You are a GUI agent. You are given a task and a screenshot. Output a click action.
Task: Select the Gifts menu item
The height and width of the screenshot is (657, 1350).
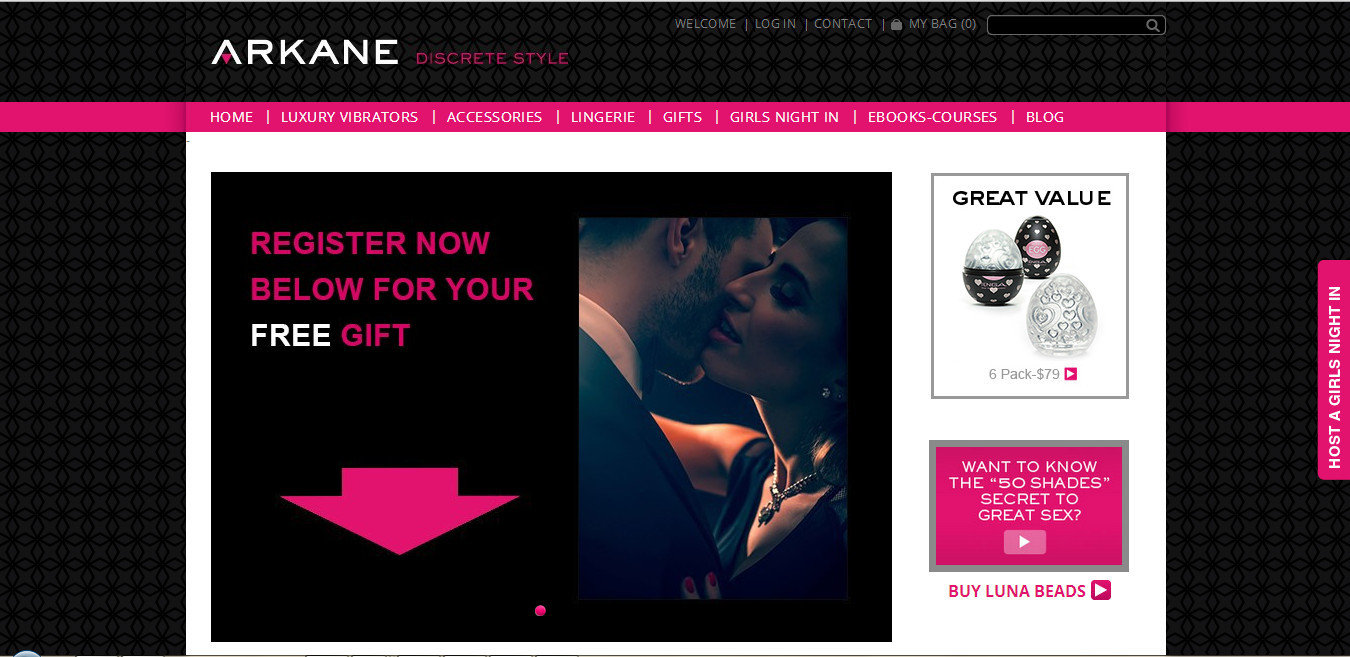(x=682, y=117)
